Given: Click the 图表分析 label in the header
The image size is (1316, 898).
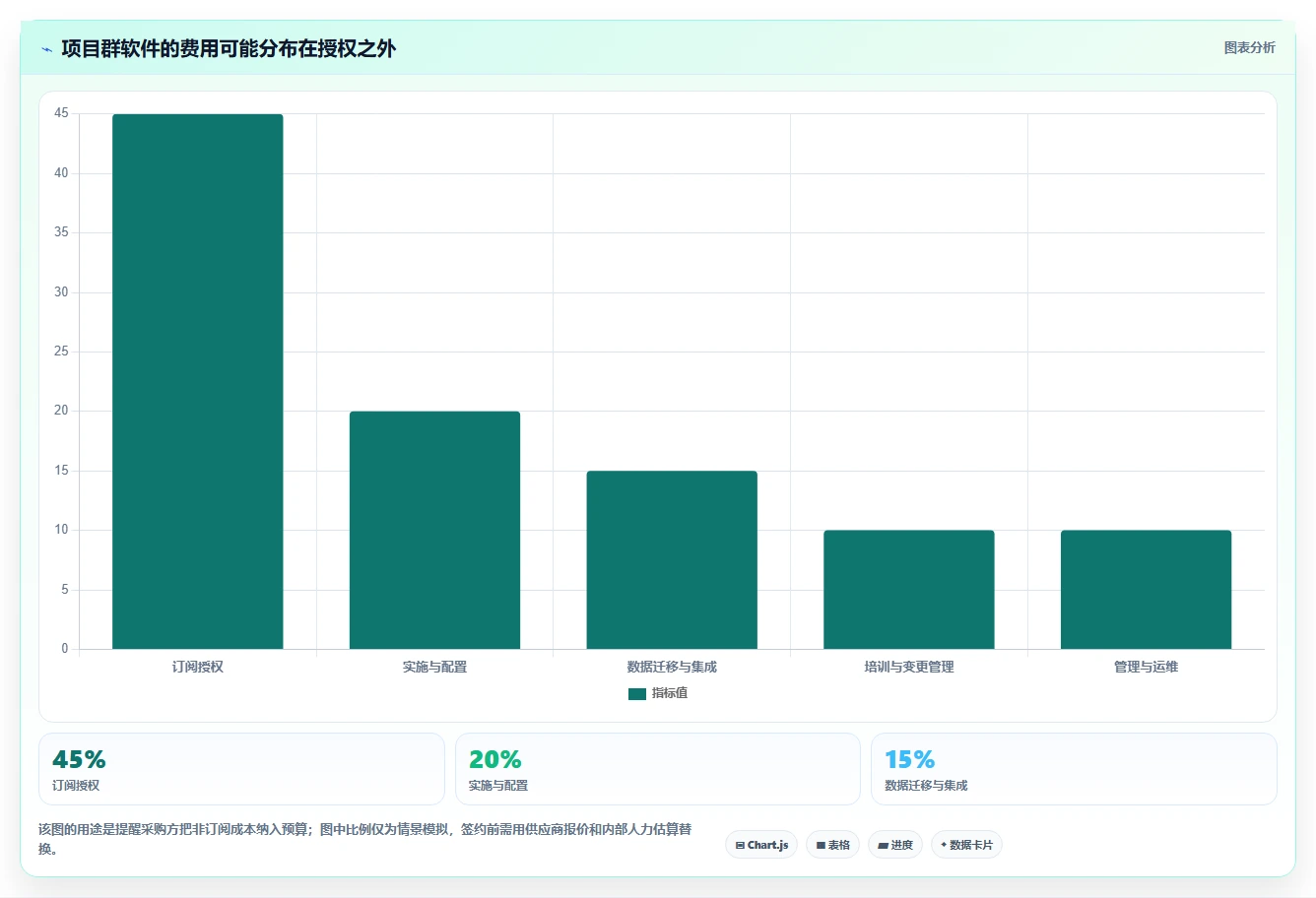Looking at the screenshot, I should [x=1249, y=47].
